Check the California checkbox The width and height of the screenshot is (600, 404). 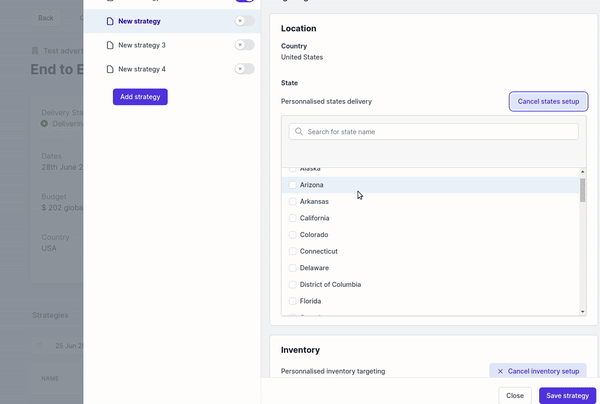[x=293, y=218]
